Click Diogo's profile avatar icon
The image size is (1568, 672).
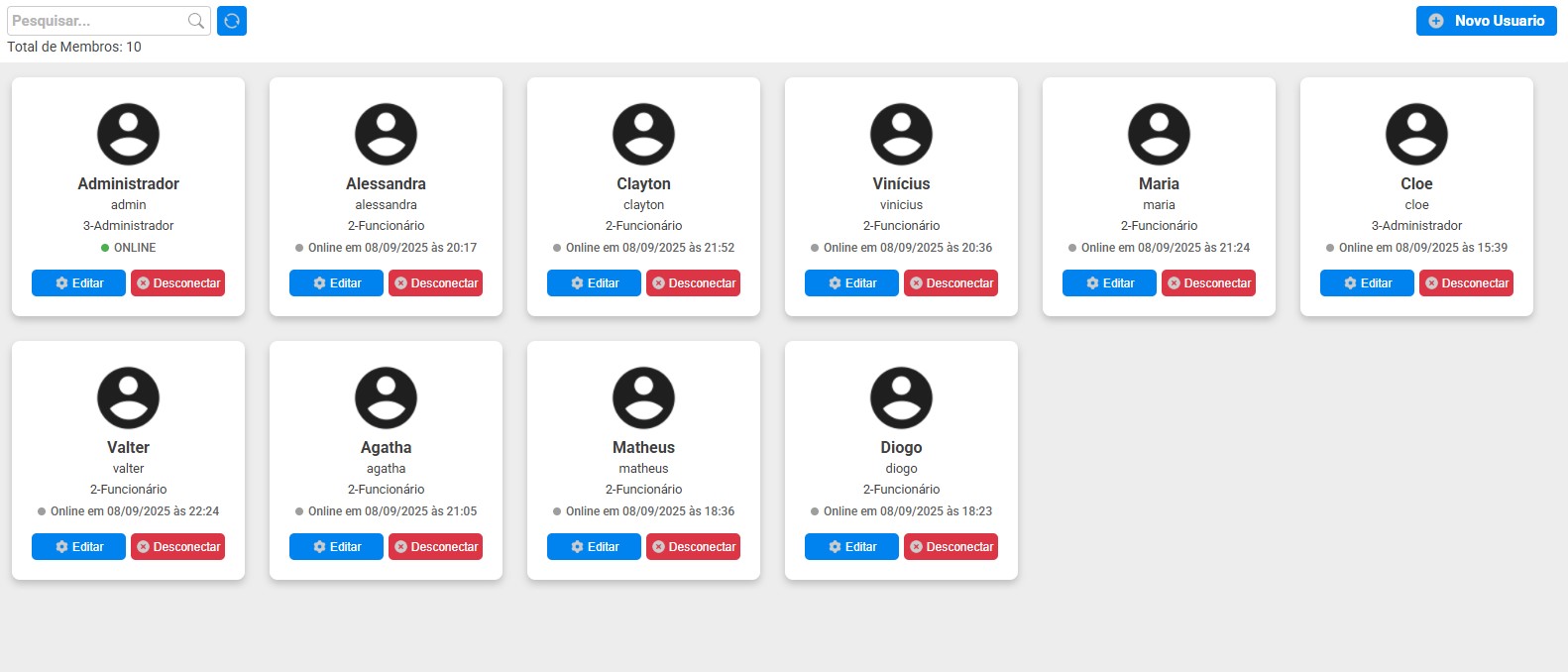901,397
